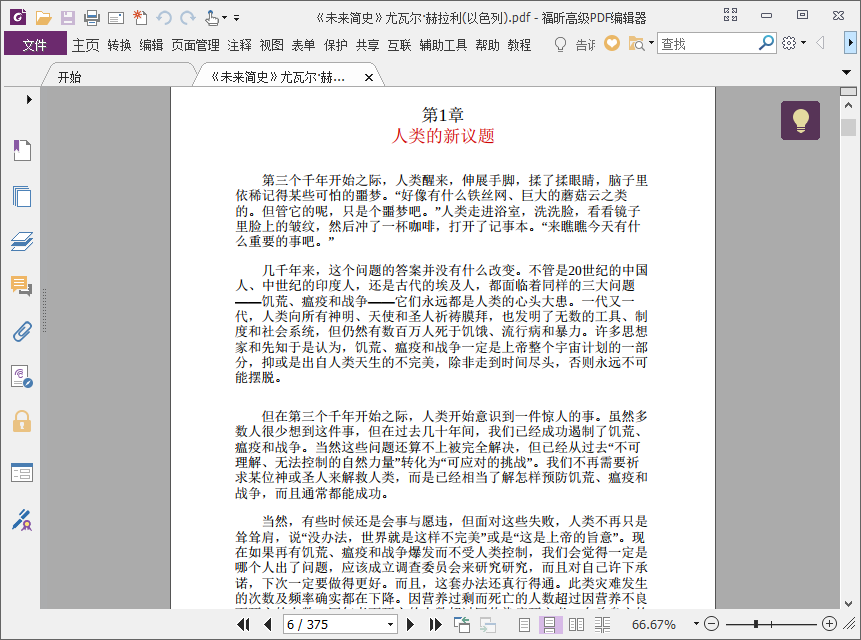The image size is (861, 640).
Task: Enable continuous facing view mode
Action: pyautogui.click(x=602, y=624)
